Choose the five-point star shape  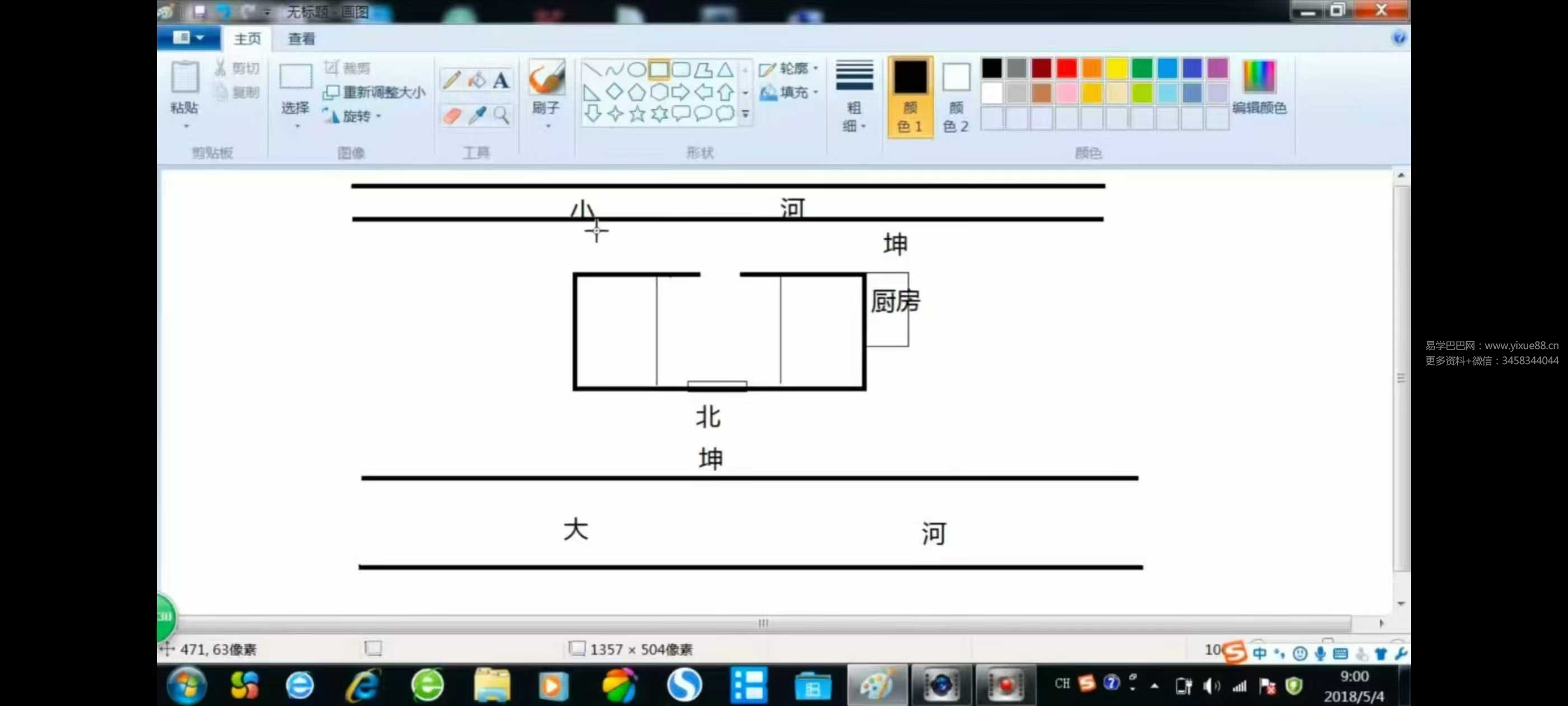click(637, 114)
